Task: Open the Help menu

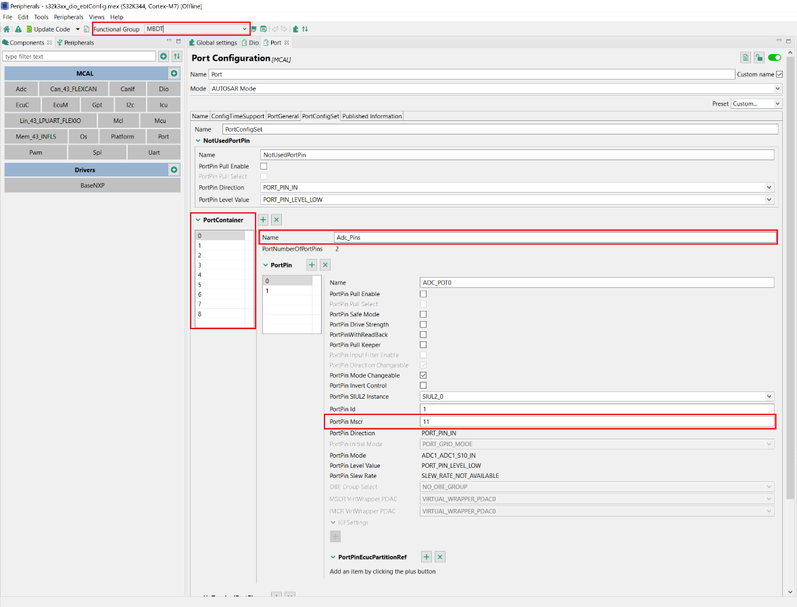Action: point(116,17)
